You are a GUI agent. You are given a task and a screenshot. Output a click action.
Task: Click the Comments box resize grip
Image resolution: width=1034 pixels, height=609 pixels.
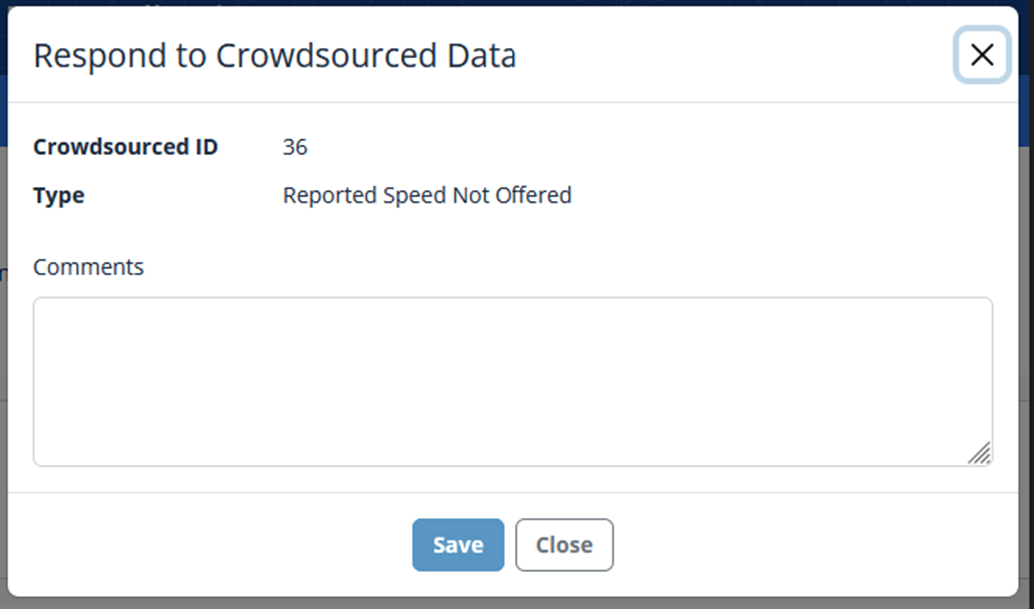[x=979, y=453]
